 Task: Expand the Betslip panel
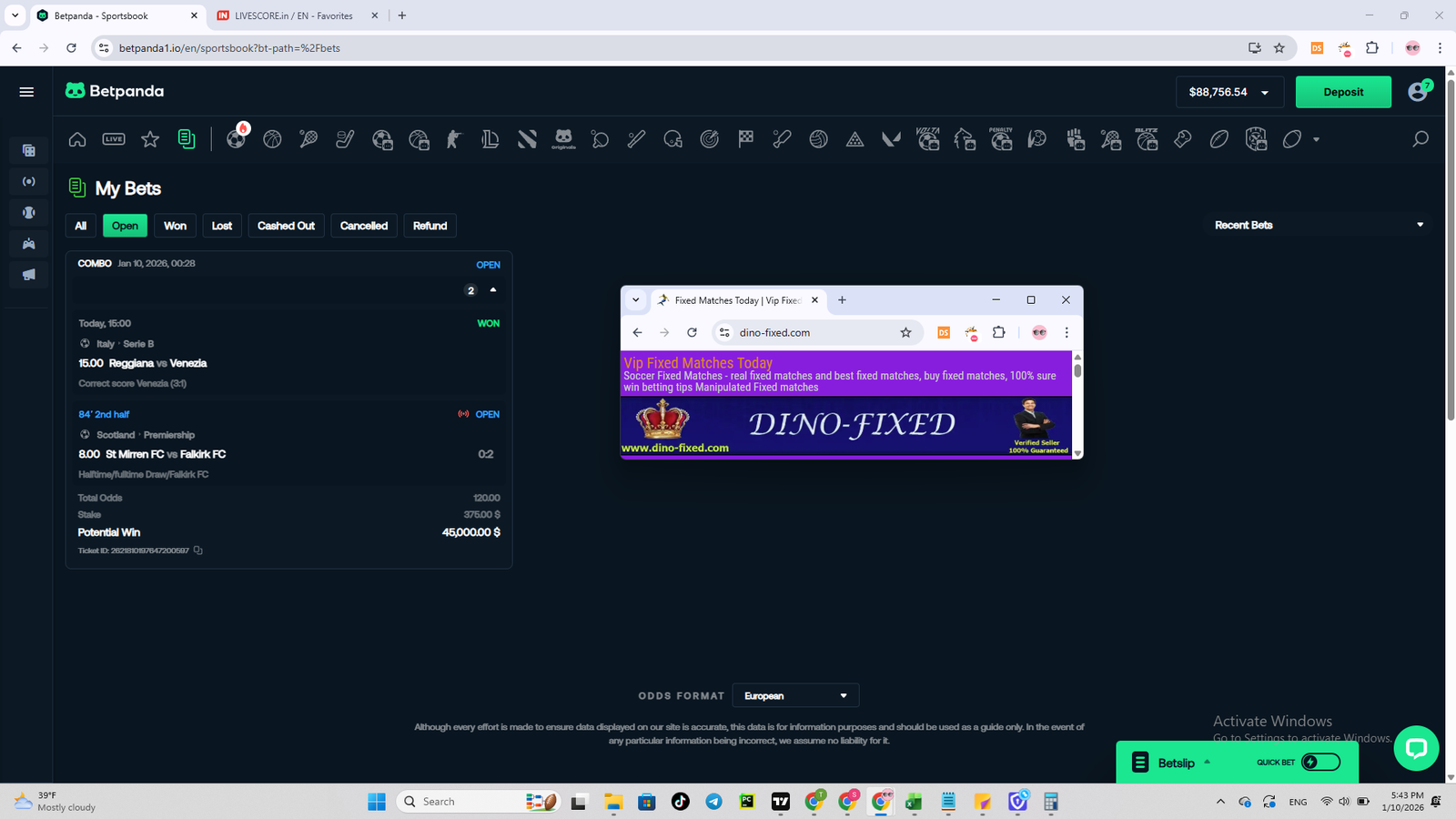[1176, 763]
